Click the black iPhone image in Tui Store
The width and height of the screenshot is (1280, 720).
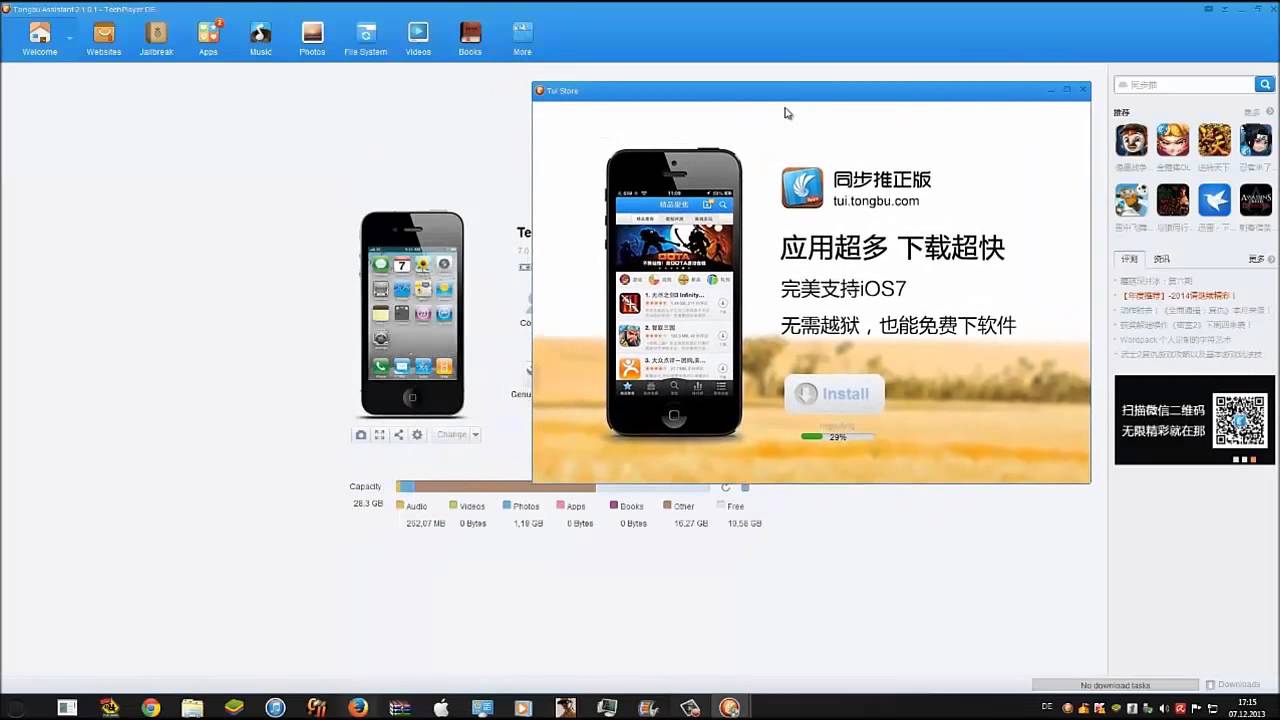674,292
